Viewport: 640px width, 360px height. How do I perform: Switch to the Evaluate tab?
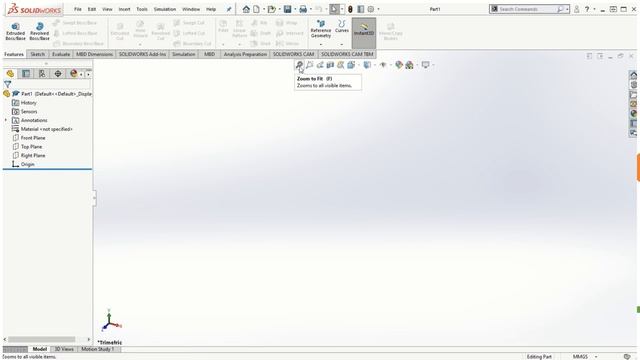coord(61,54)
